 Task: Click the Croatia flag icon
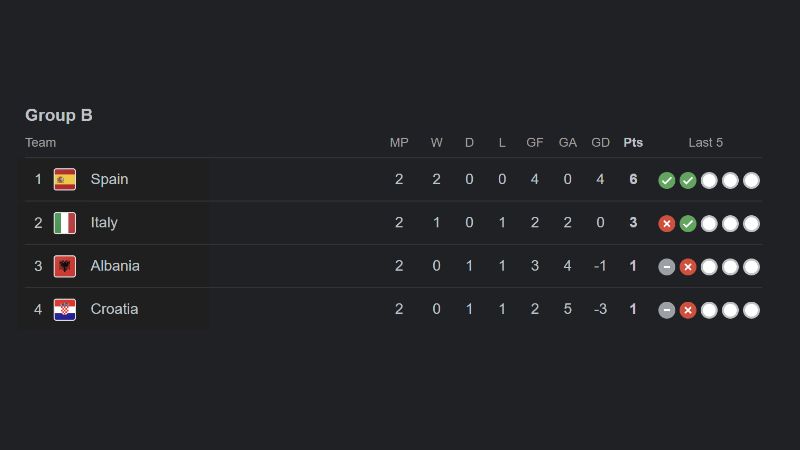pos(65,310)
